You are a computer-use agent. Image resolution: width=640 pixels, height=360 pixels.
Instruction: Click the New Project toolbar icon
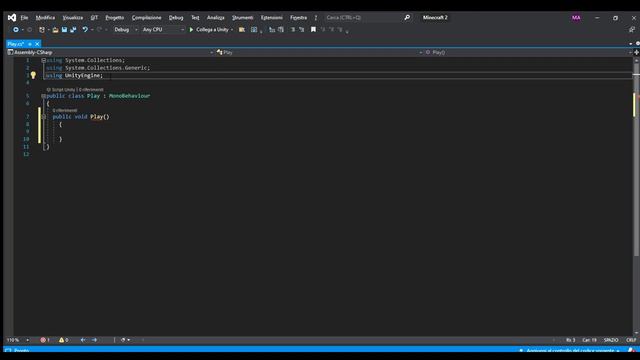[42, 30]
